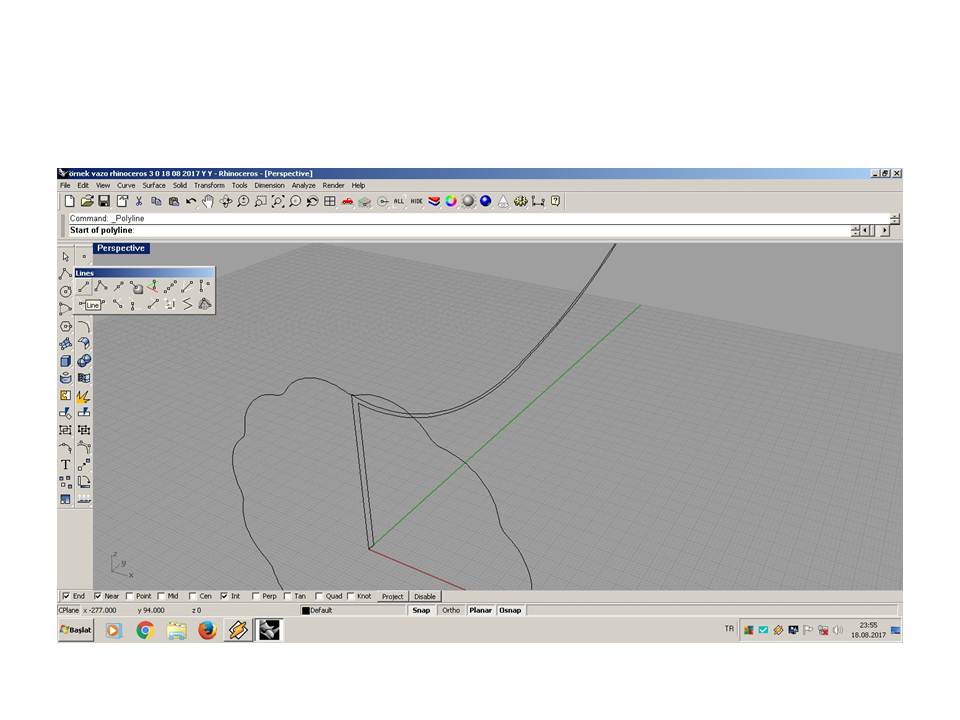Click the four-viewport layout icon
960x720 pixels.
(x=329, y=201)
